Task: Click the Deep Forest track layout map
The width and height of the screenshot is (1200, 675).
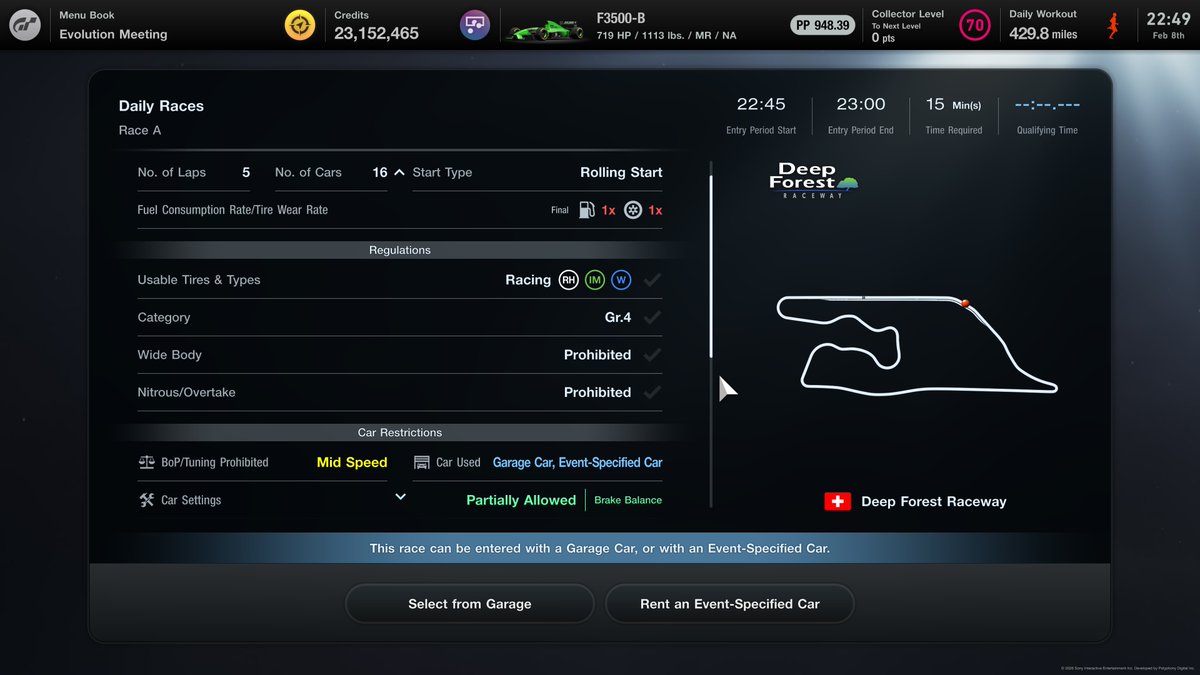Action: pos(916,344)
